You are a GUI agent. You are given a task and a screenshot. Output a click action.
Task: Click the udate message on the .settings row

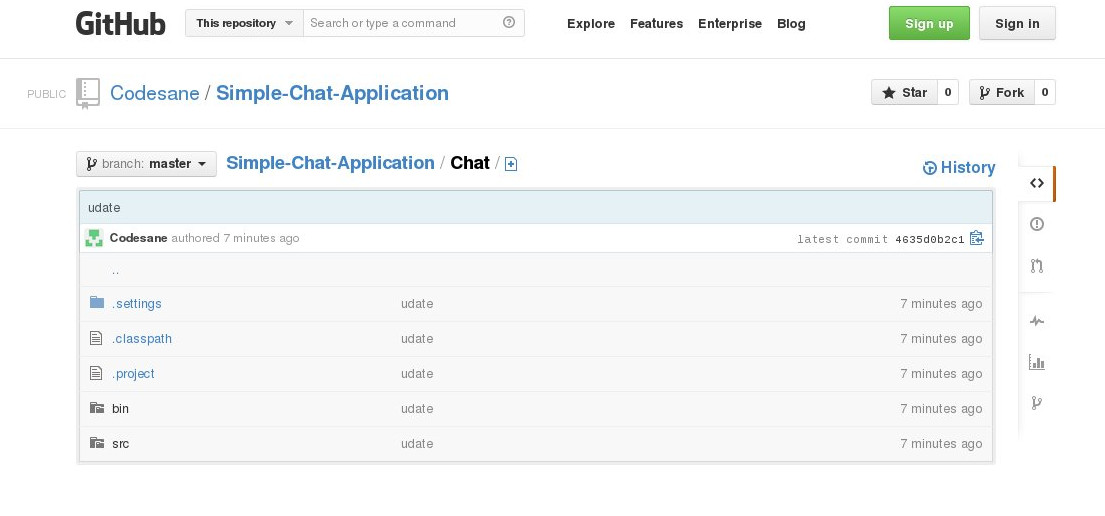417,304
